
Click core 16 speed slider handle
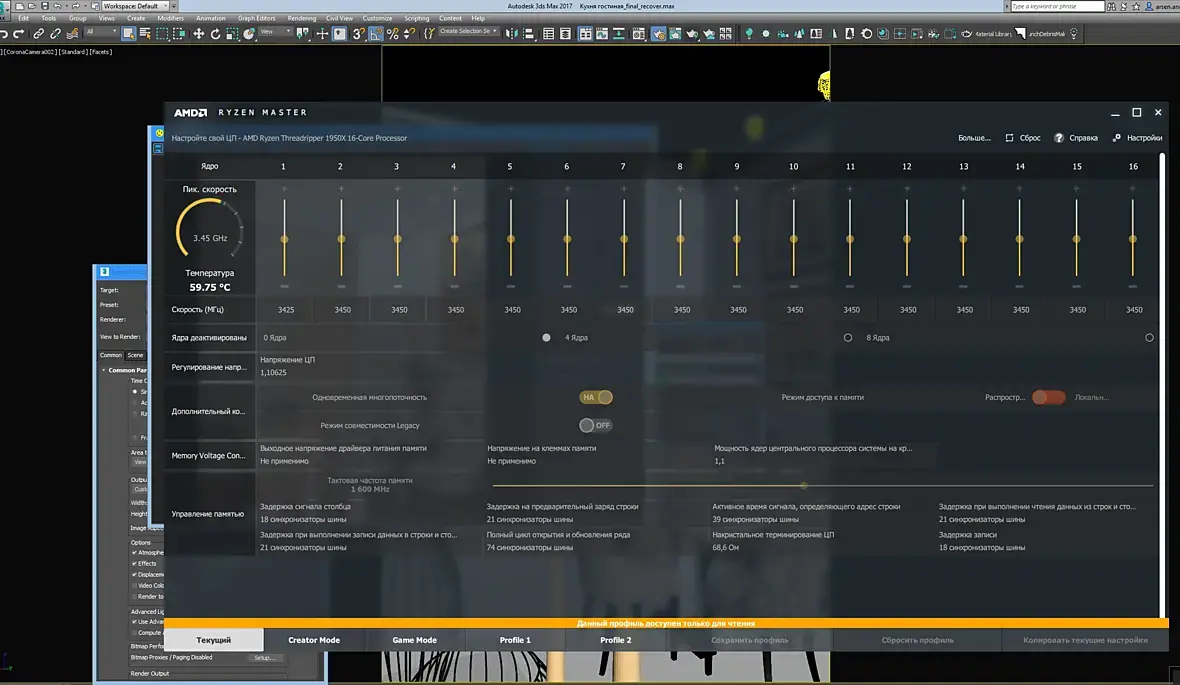click(x=1133, y=239)
